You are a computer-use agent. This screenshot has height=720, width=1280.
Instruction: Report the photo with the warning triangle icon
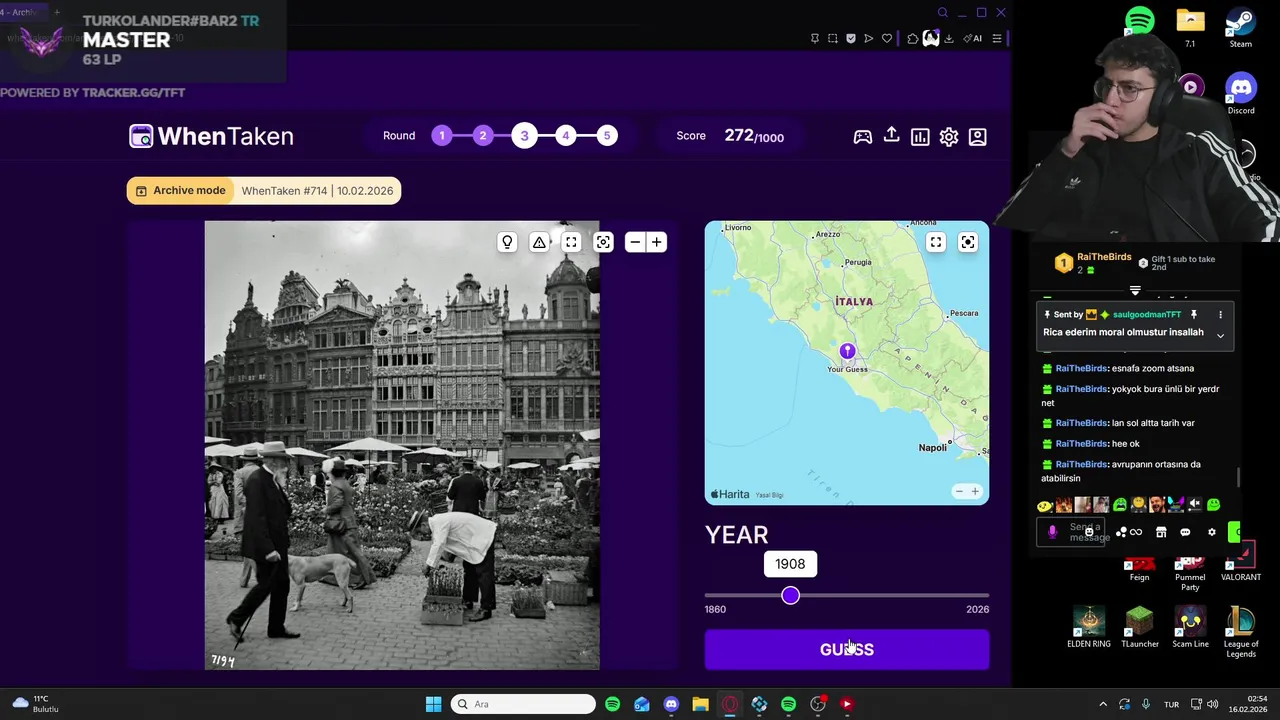click(539, 242)
